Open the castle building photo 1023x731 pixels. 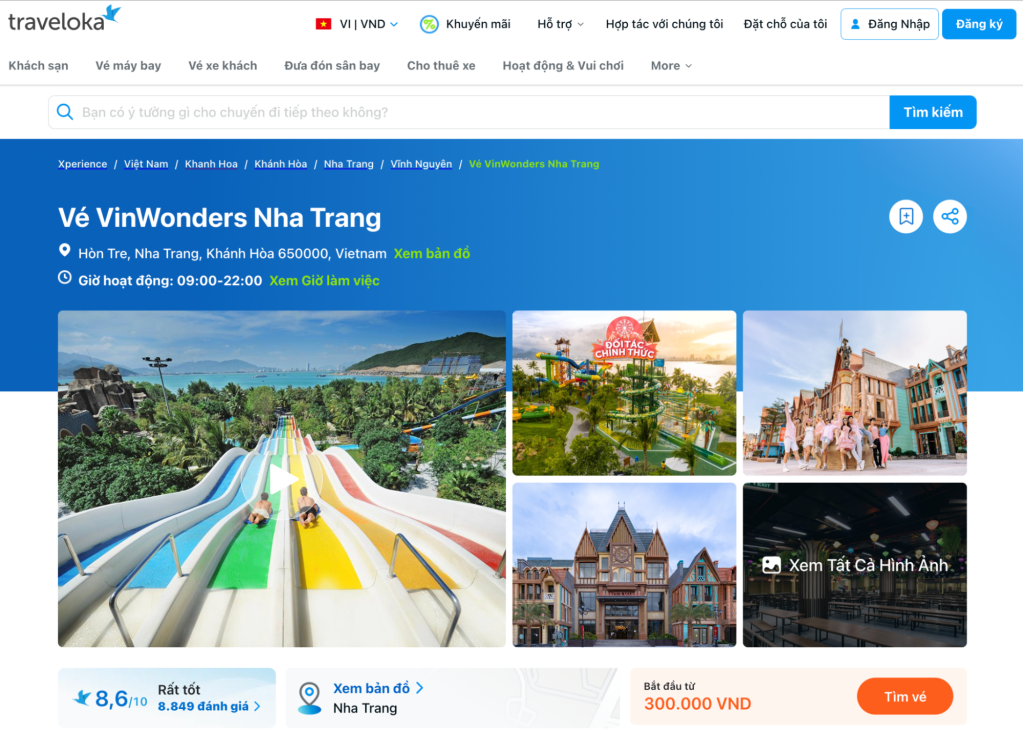click(x=624, y=565)
